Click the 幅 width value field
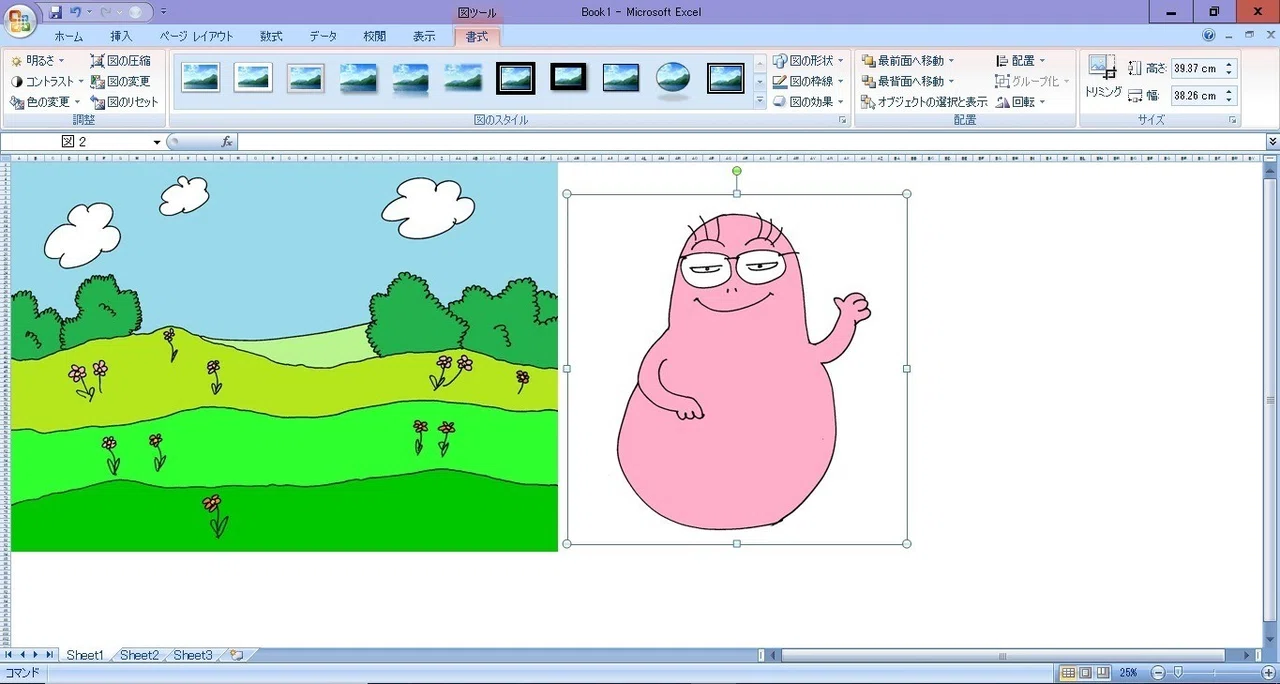 (x=1195, y=96)
